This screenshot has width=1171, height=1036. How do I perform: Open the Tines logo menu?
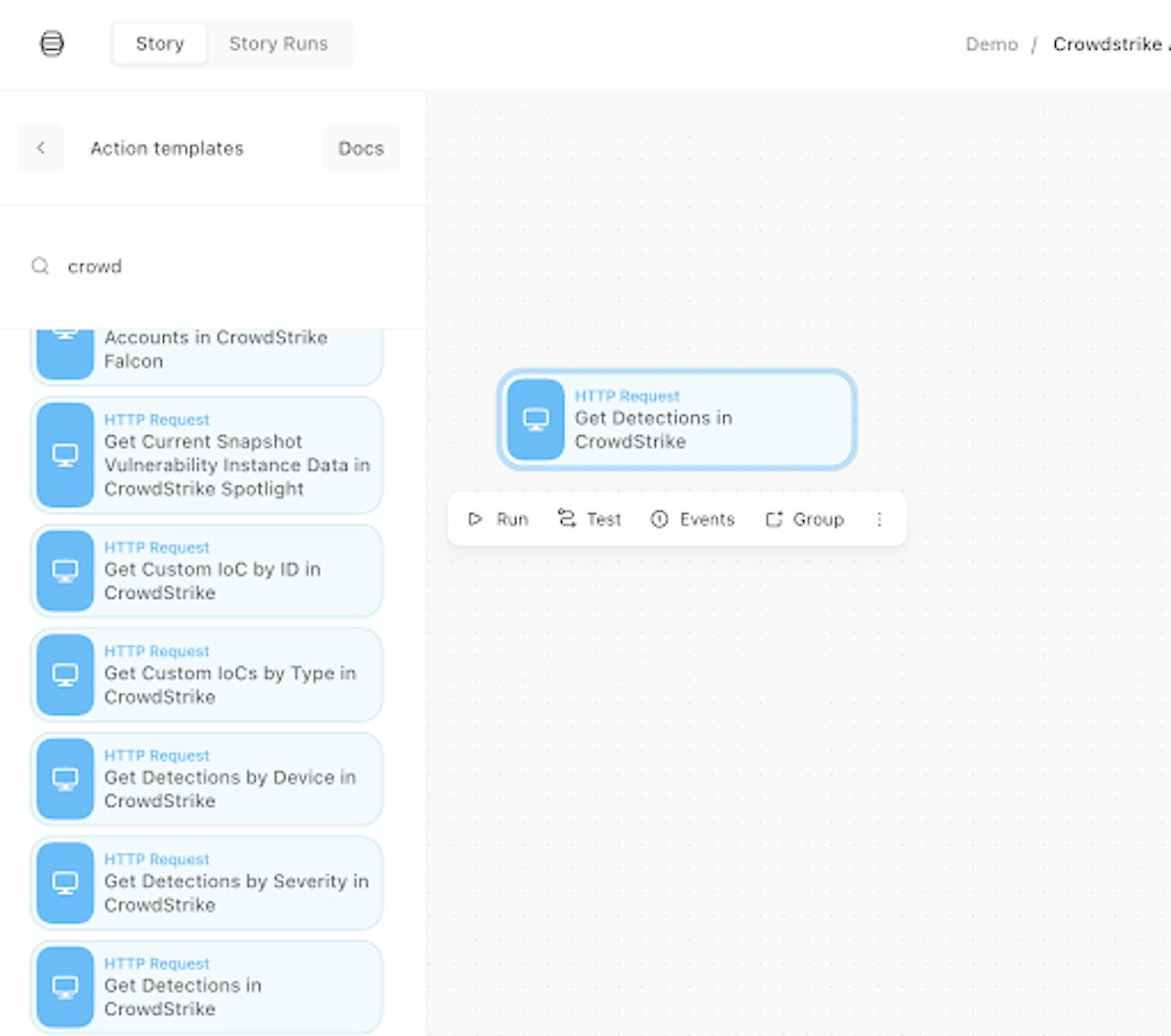(52, 44)
